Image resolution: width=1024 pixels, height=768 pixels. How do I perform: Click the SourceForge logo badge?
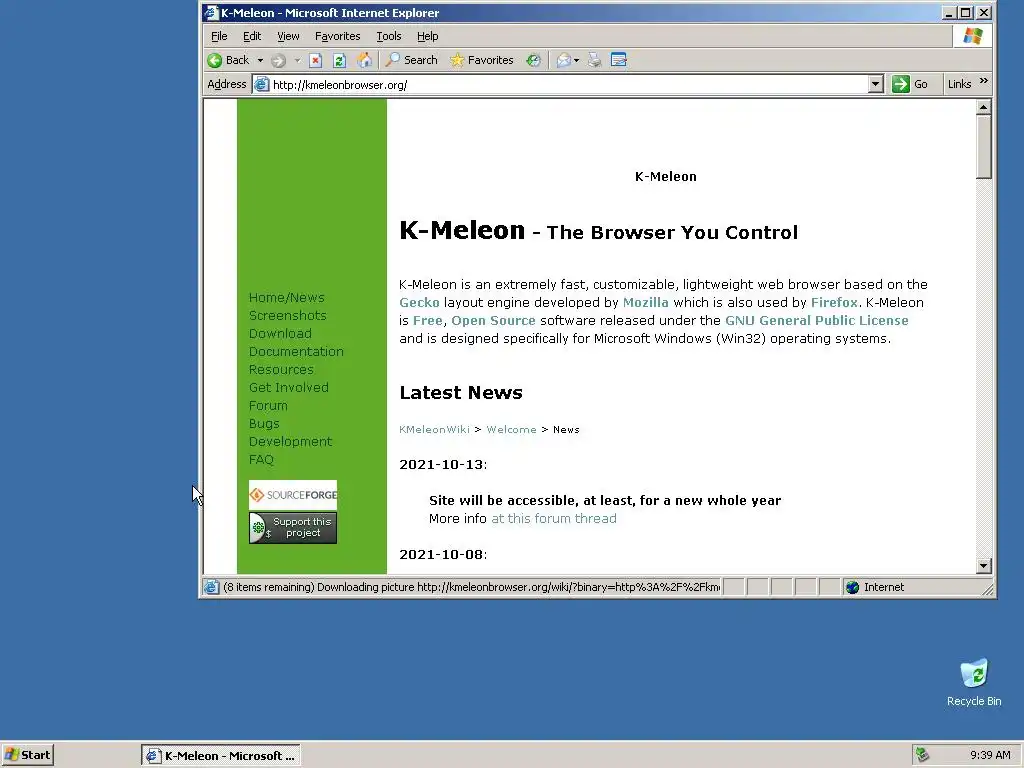tap(293, 495)
